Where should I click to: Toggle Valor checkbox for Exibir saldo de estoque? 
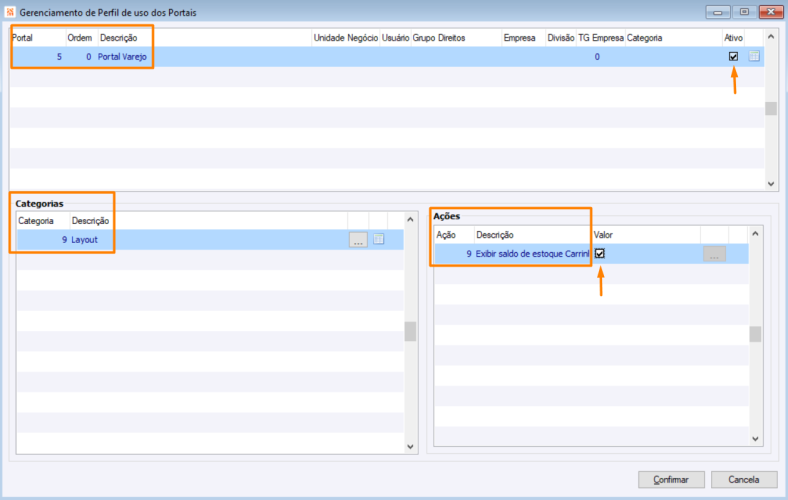[600, 253]
